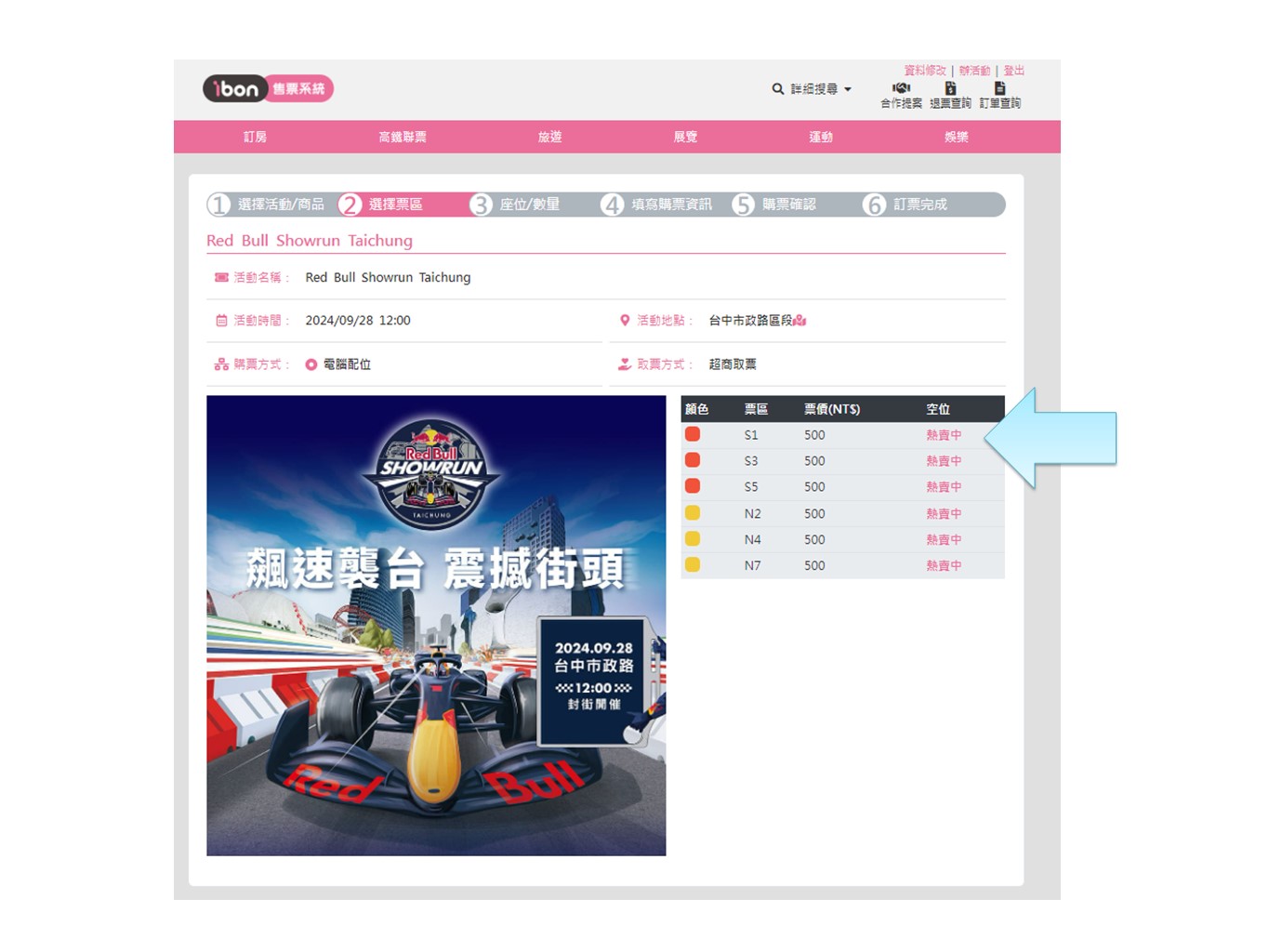Click the location pin icon beside 活動地點
The image size is (1269, 952).
[x=625, y=321]
